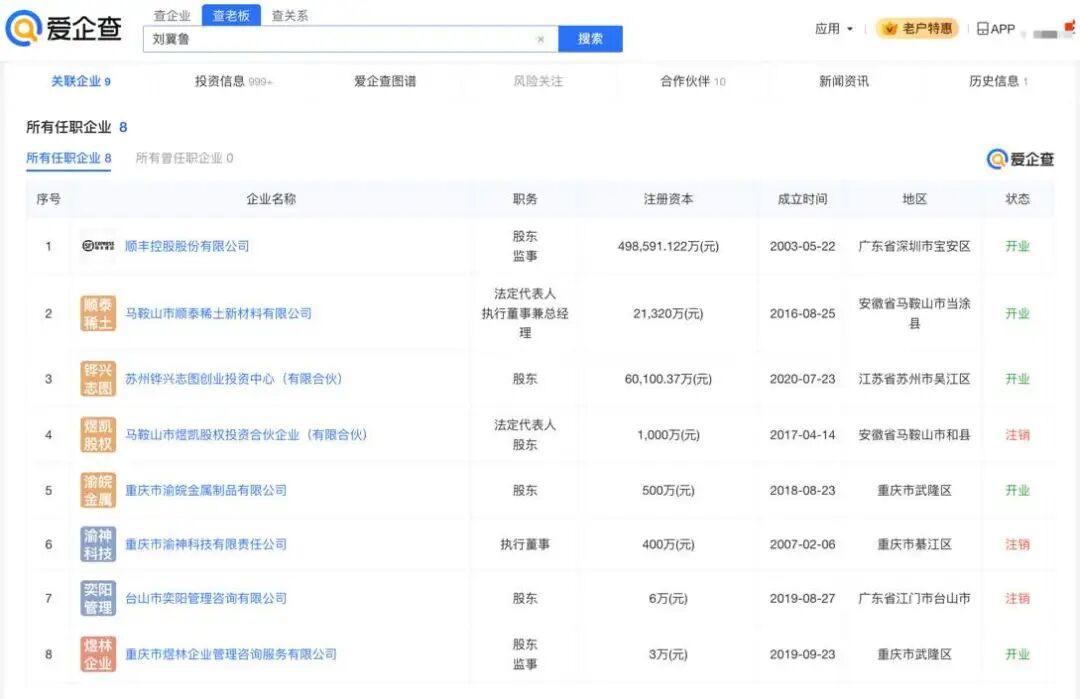Click the 奕阳管理 company logo icon

pyautogui.click(x=98, y=598)
